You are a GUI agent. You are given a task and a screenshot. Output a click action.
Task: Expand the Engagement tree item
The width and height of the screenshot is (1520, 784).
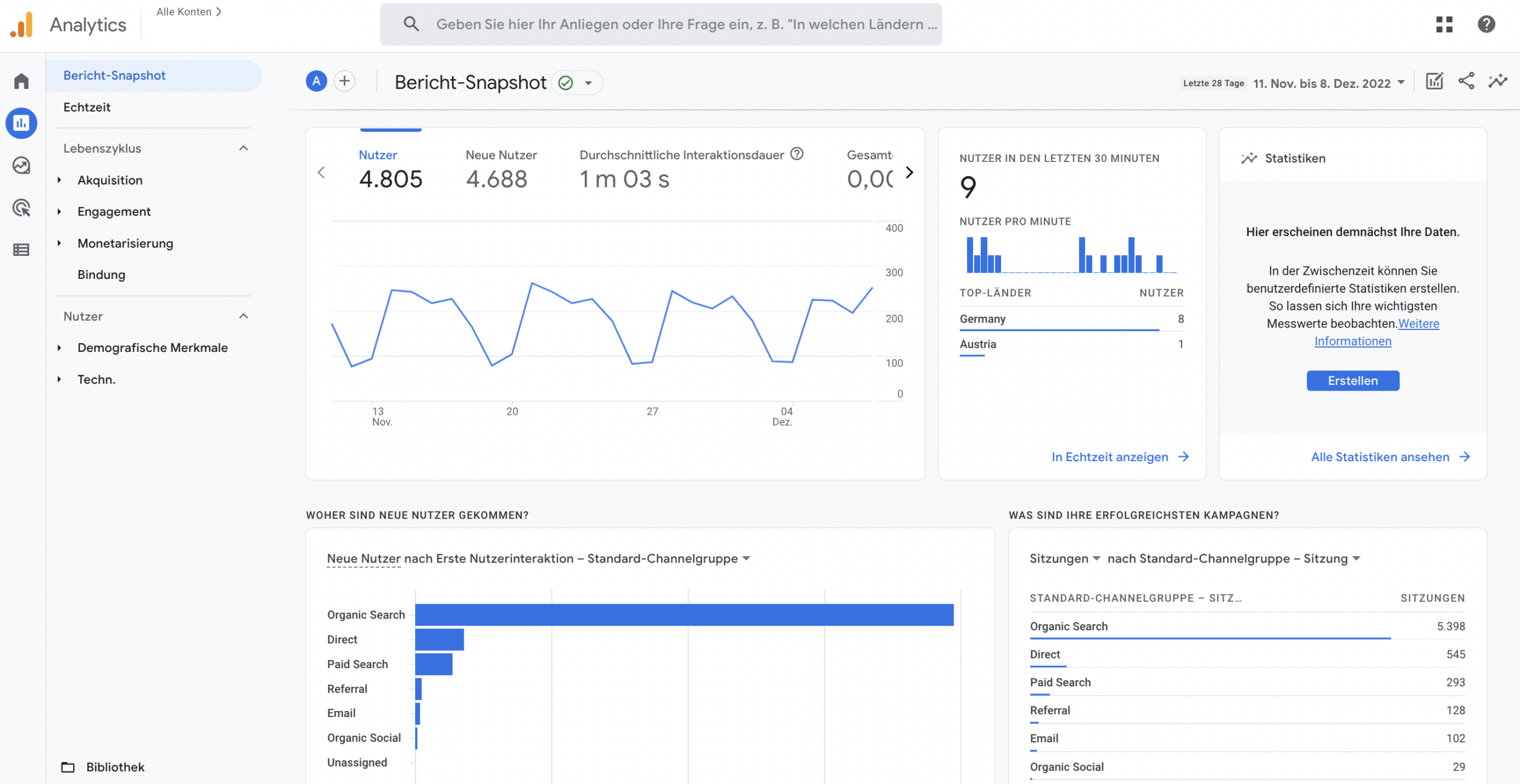coord(59,212)
